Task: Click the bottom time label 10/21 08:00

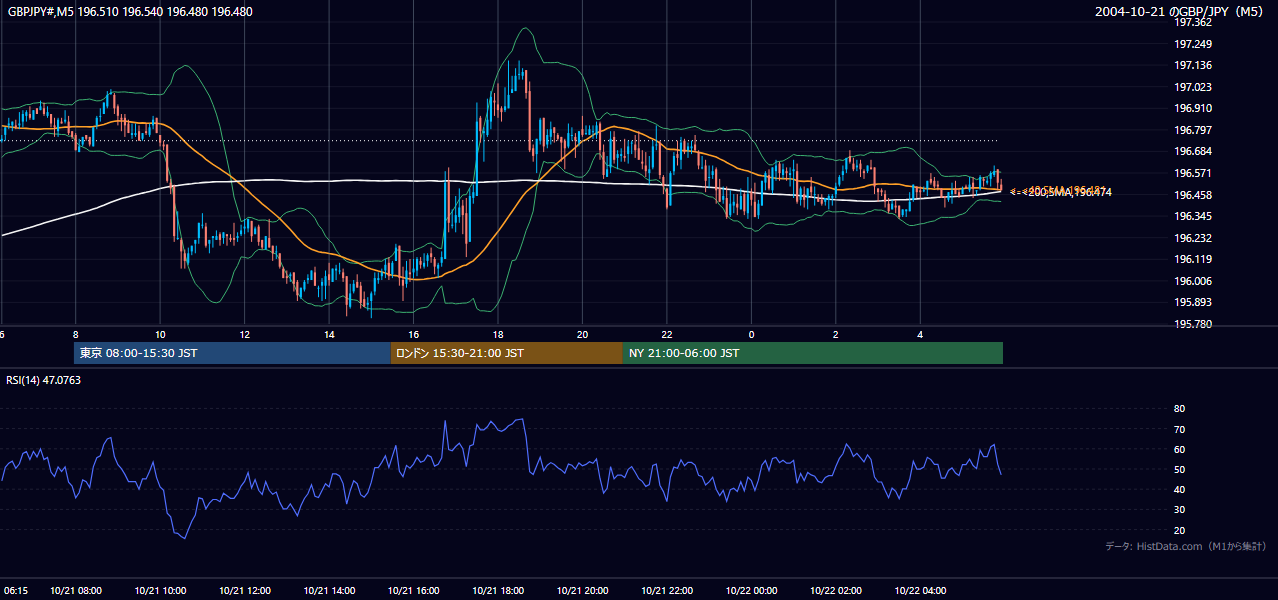Action: point(75,591)
